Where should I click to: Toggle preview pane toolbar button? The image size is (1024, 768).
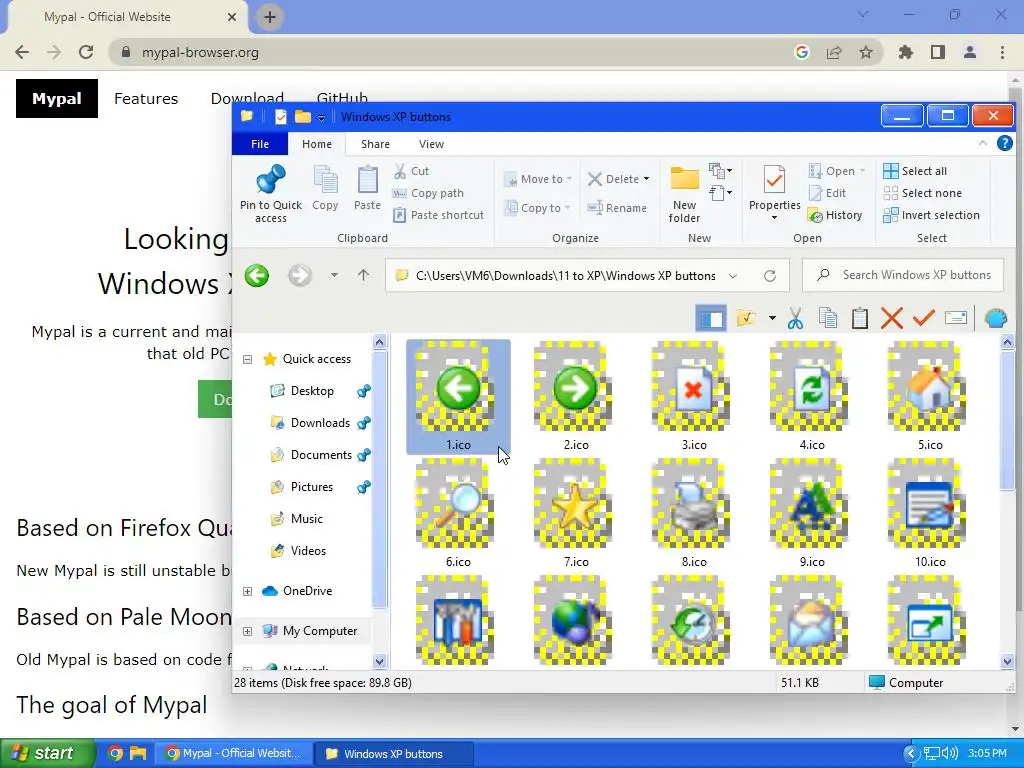click(x=711, y=318)
